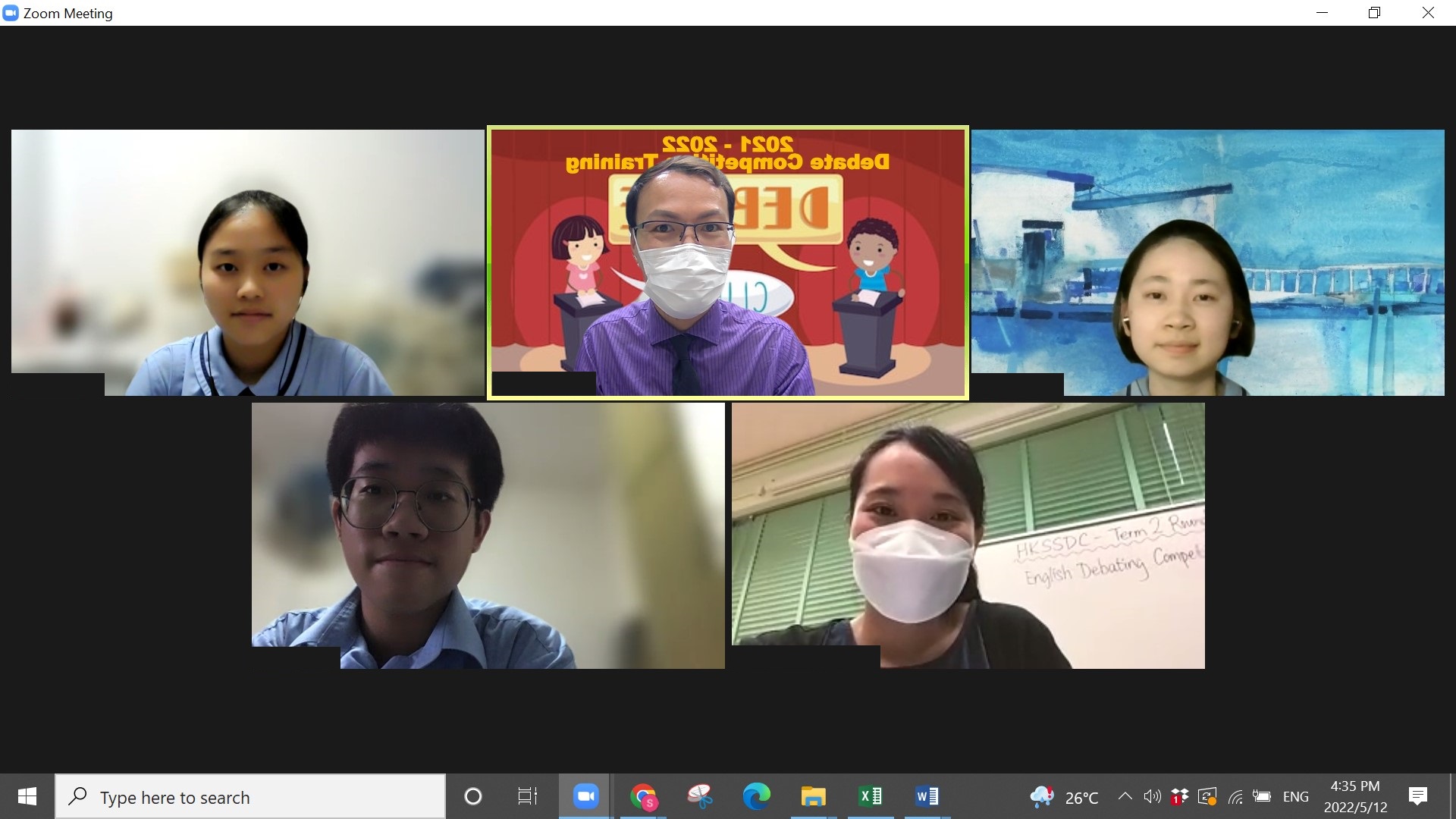Select the masked presenter's video tile
The width and height of the screenshot is (1456, 819).
point(728,262)
